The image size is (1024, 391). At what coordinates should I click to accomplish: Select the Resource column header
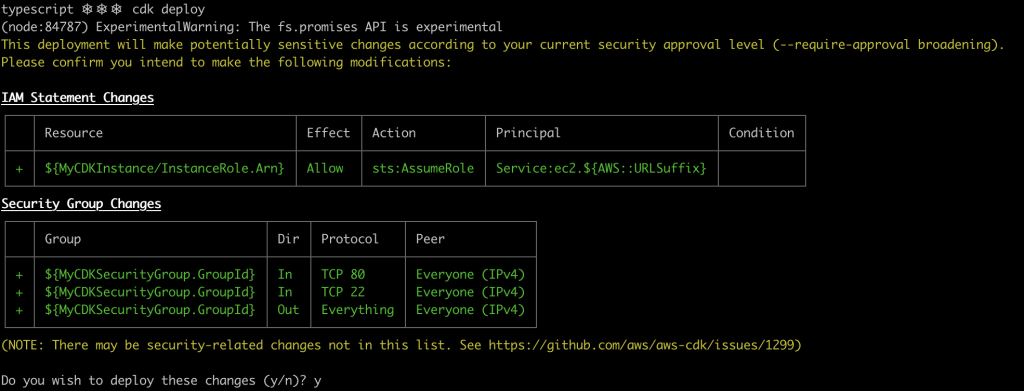[x=74, y=133]
